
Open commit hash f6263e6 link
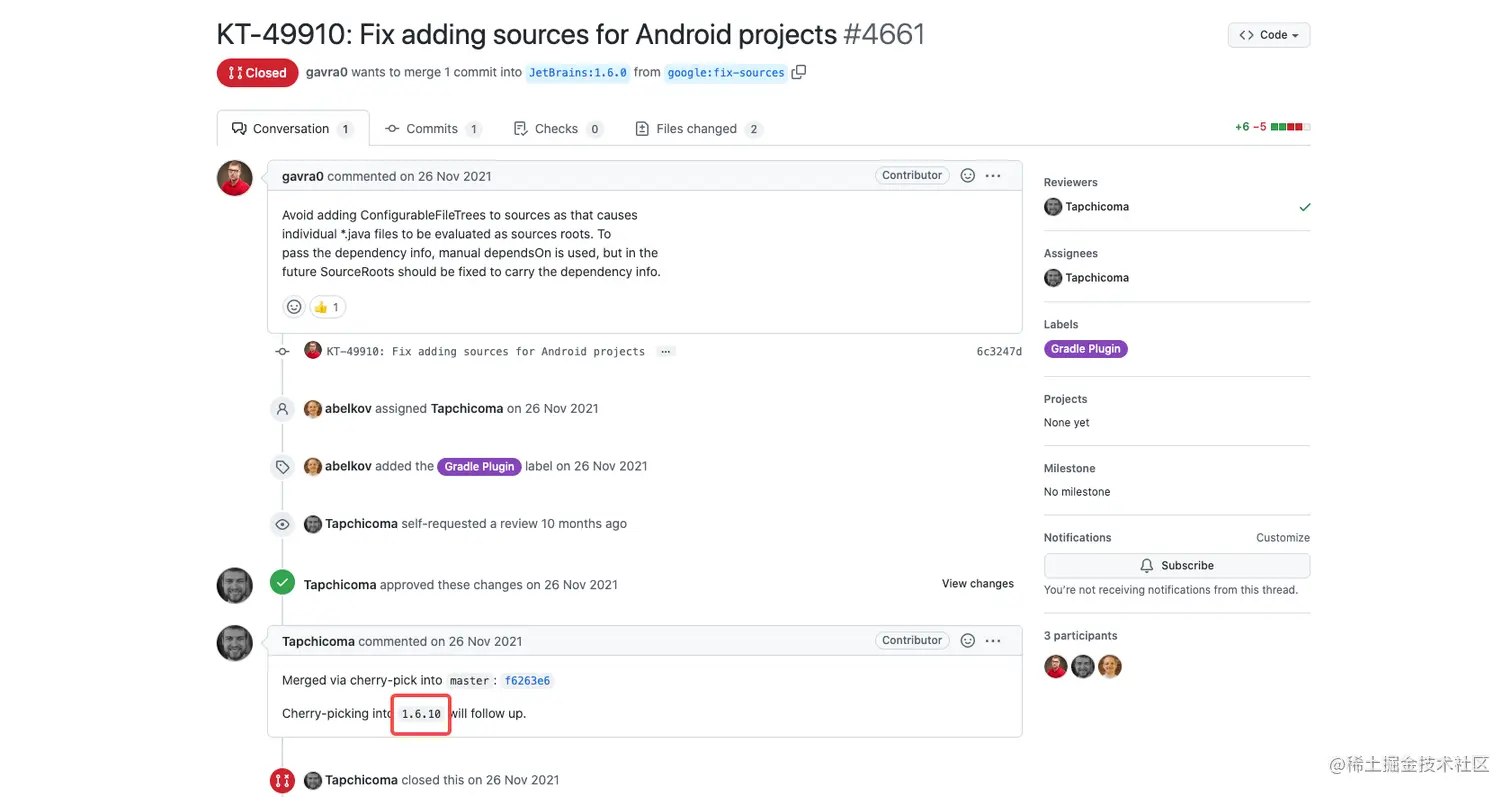pos(527,681)
